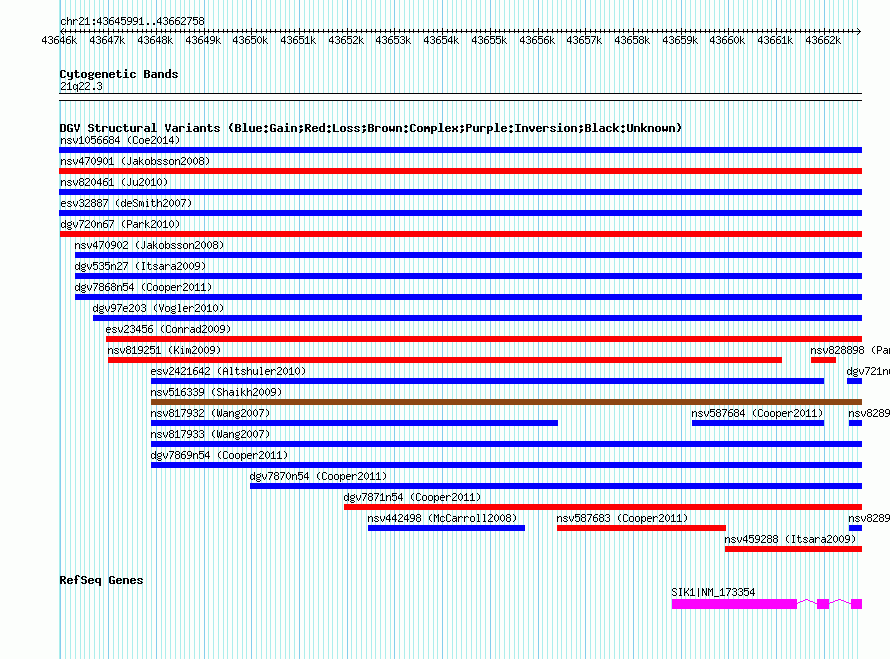Click the short red nsv828898 bar
Viewport: 890px width, 659px height.
(x=824, y=360)
